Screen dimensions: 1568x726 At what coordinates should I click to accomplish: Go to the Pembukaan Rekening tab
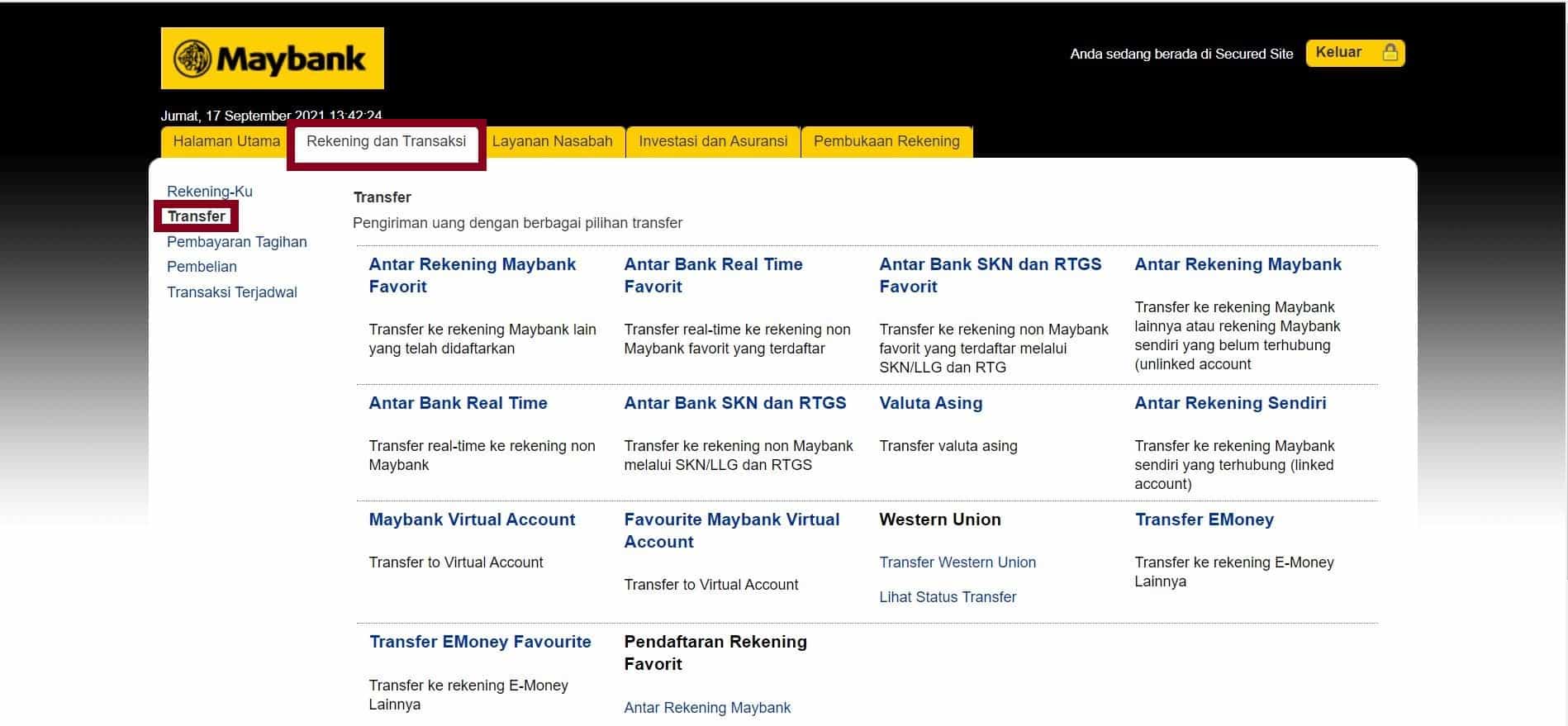pos(886,141)
